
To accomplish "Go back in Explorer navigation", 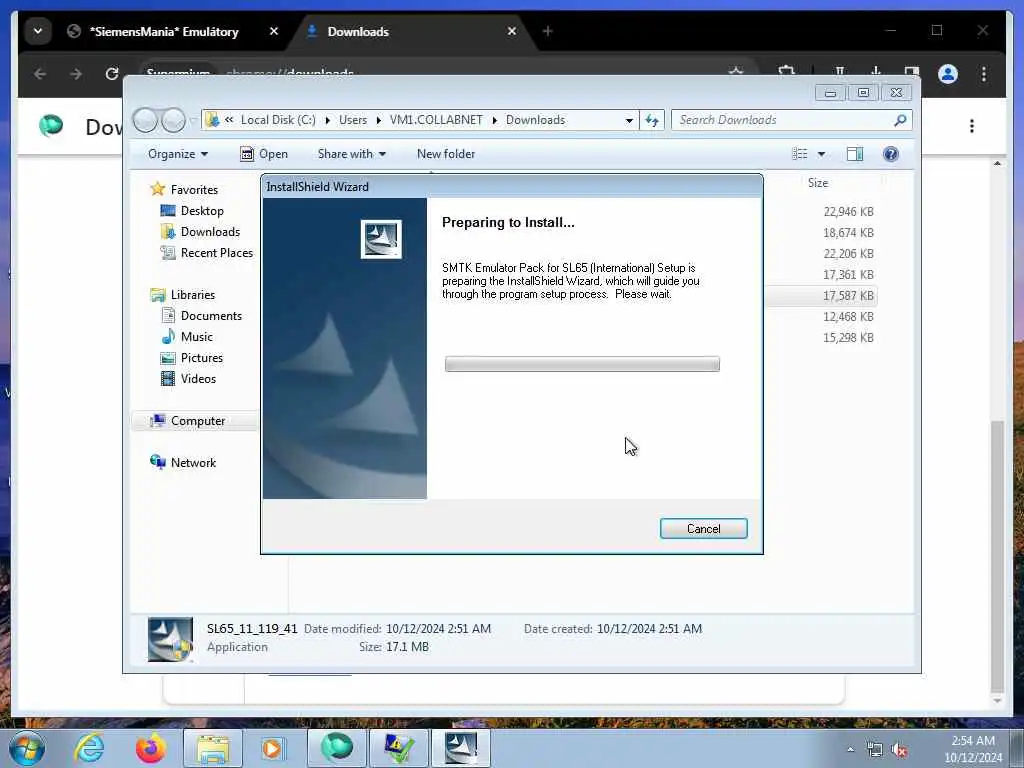I will point(145,120).
